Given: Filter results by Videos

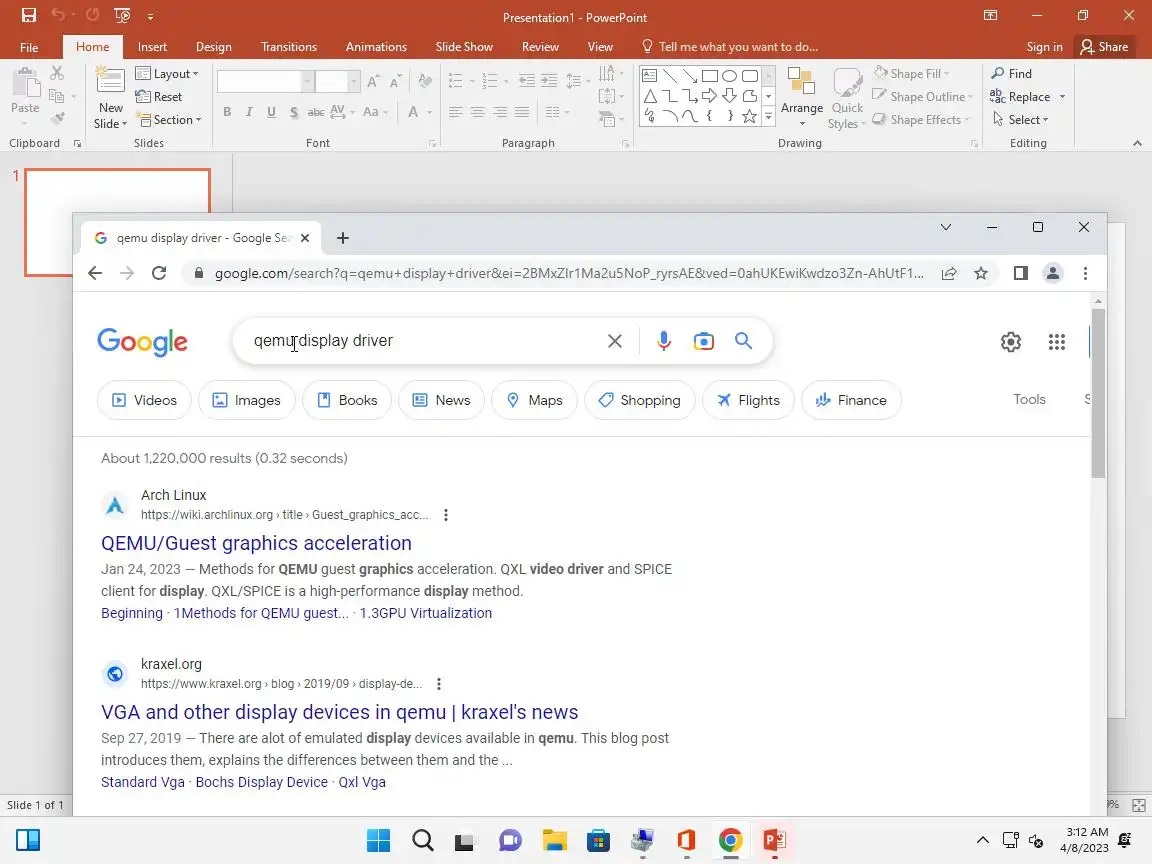Looking at the screenshot, I should point(144,400).
